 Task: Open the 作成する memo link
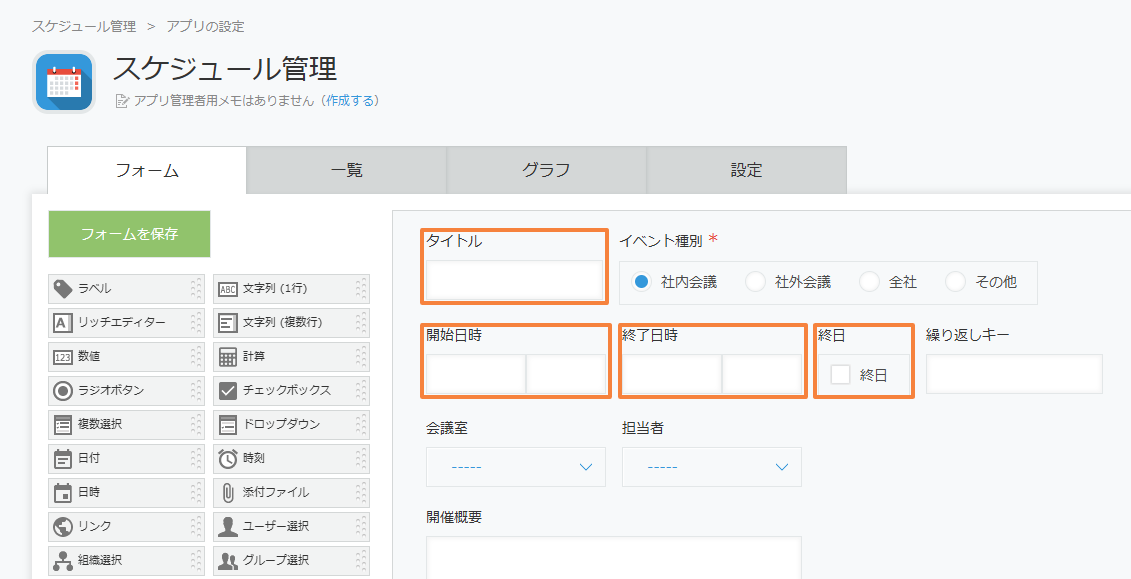[351, 100]
